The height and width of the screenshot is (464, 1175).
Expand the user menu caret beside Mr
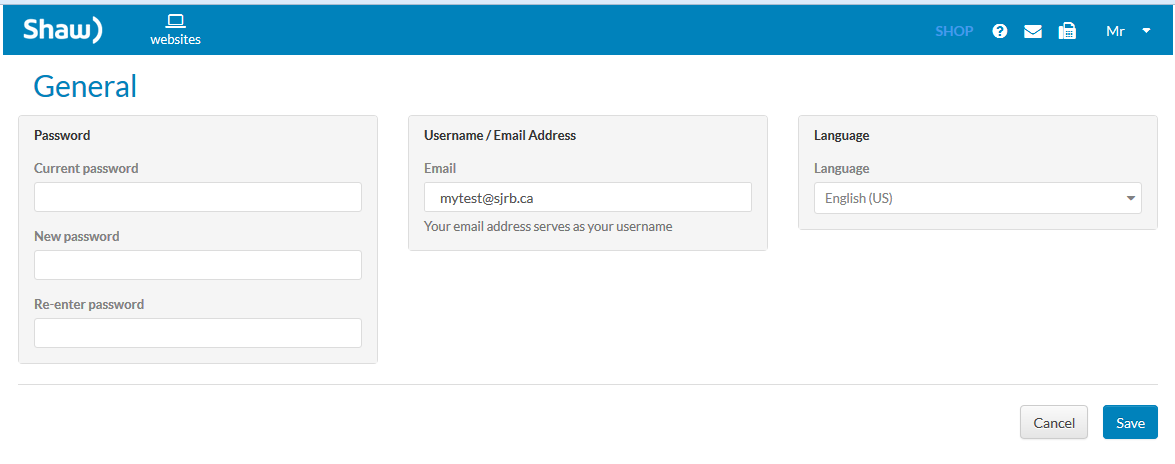(x=1146, y=31)
